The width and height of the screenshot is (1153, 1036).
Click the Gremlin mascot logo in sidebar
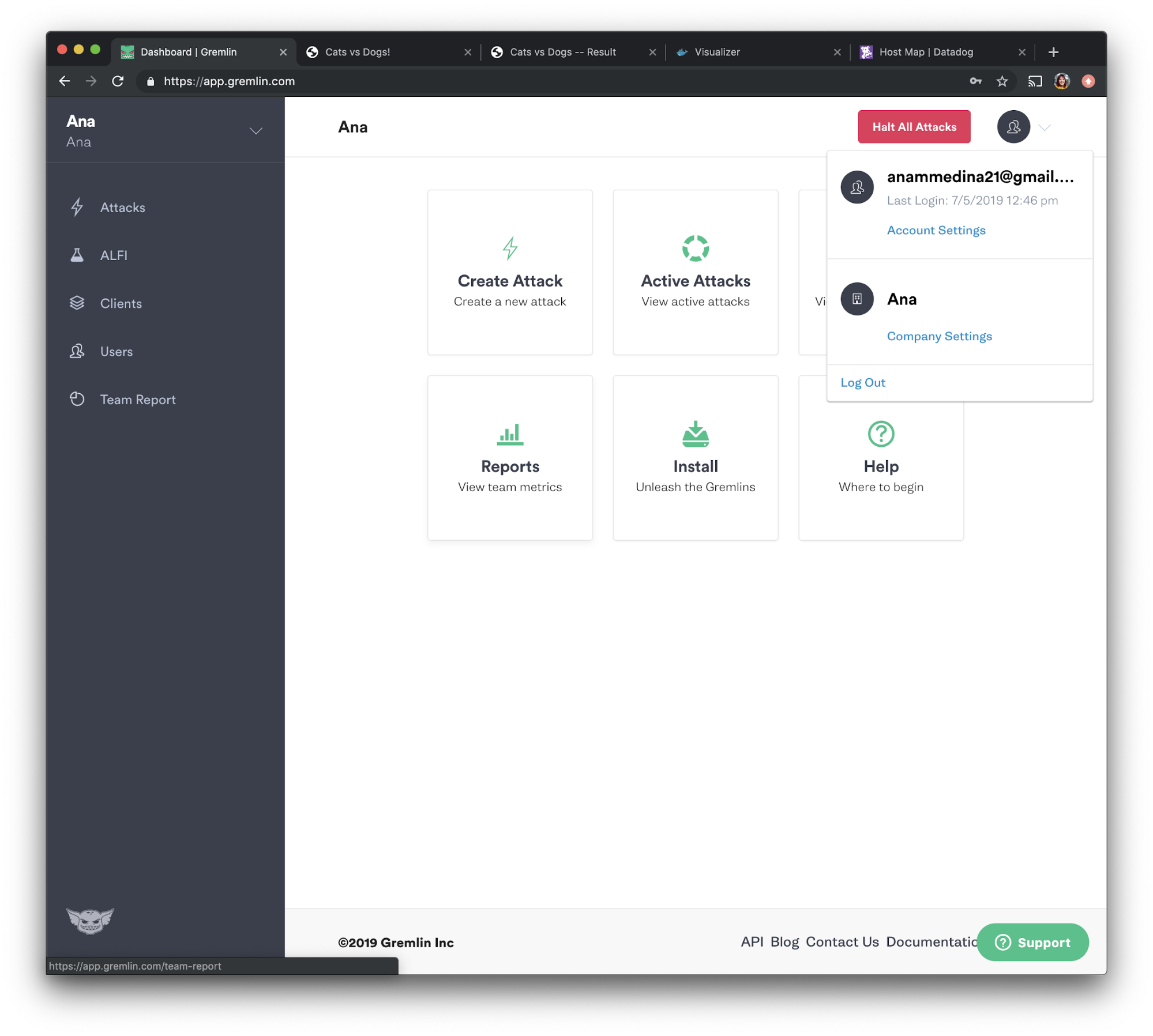point(90,921)
